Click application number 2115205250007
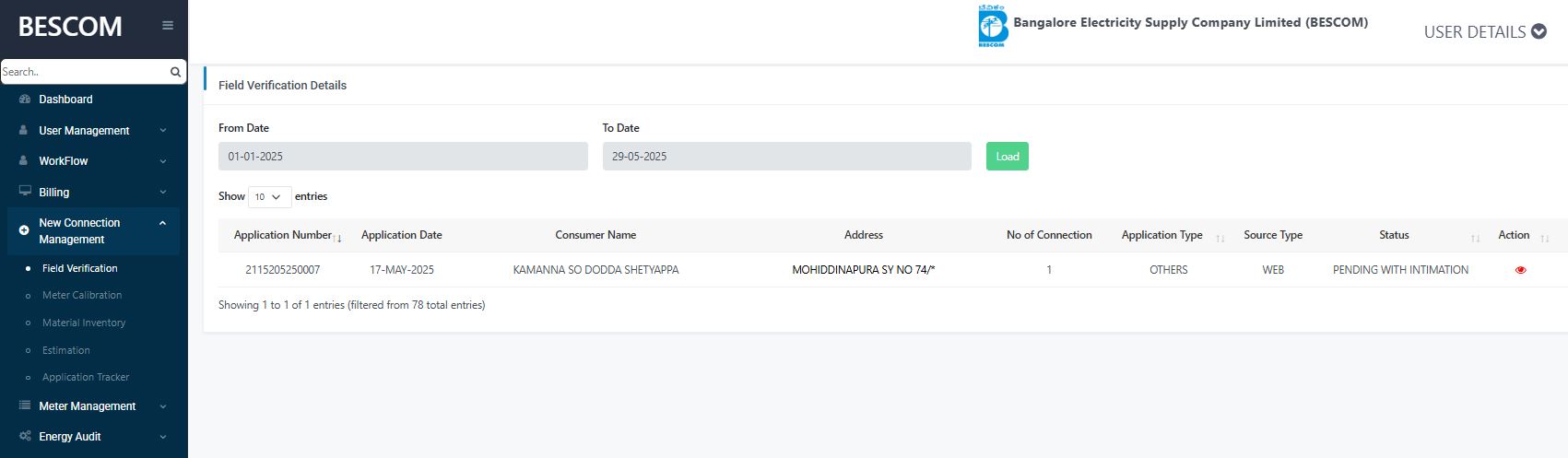 pyautogui.click(x=283, y=270)
